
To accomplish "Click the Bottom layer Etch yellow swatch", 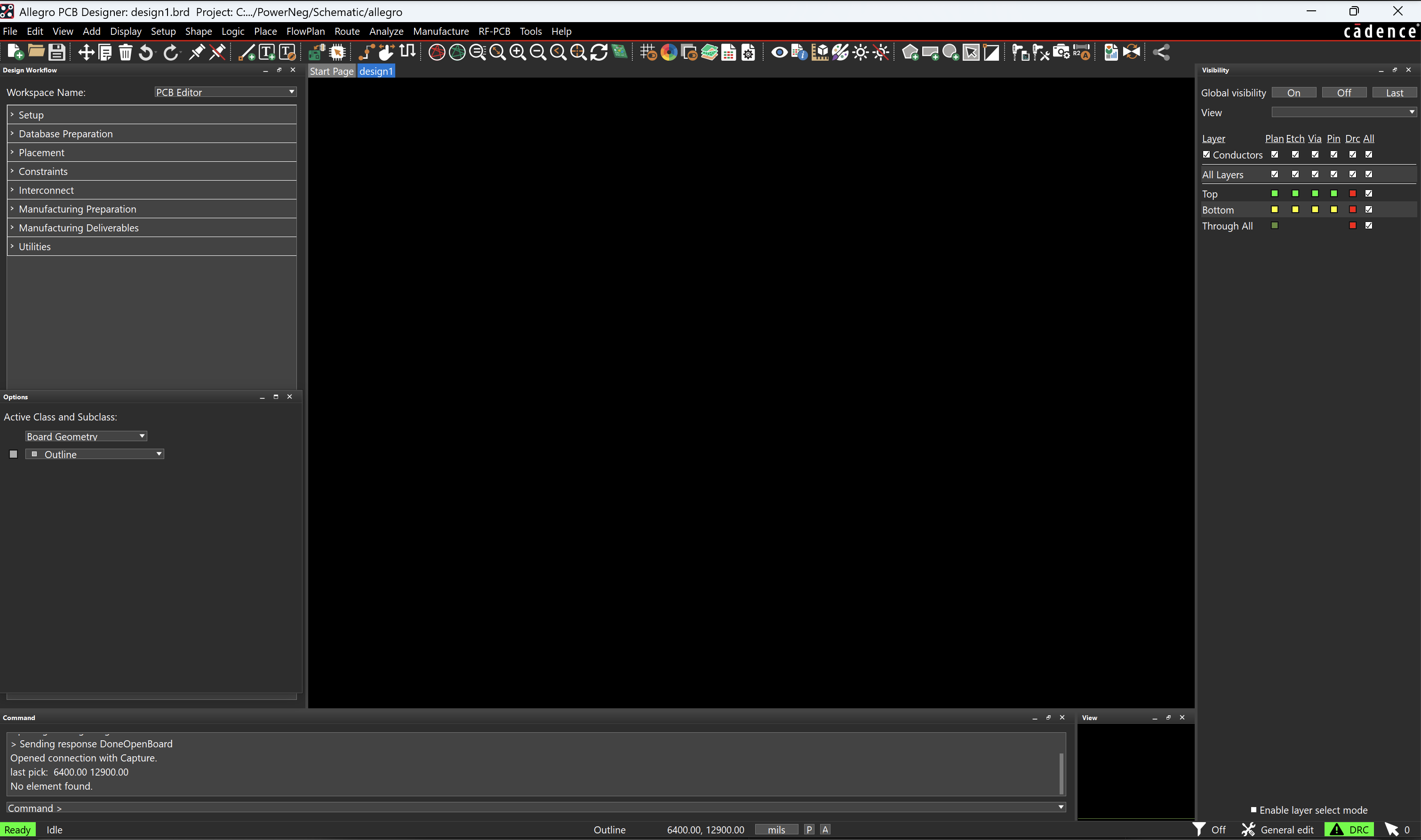I will [x=1295, y=209].
